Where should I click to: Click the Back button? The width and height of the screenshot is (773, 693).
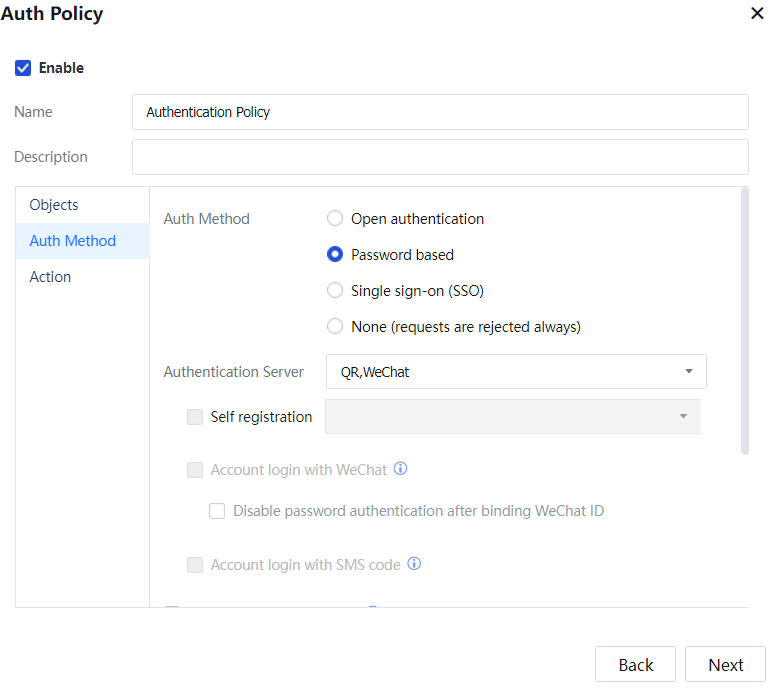(635, 665)
